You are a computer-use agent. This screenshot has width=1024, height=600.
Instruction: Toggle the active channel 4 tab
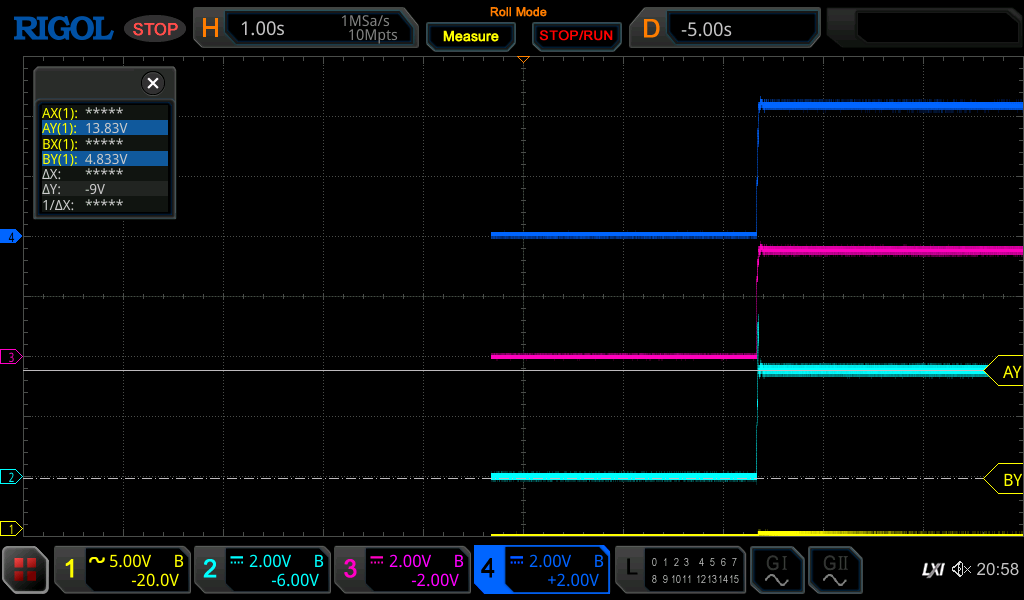[x=541, y=569]
